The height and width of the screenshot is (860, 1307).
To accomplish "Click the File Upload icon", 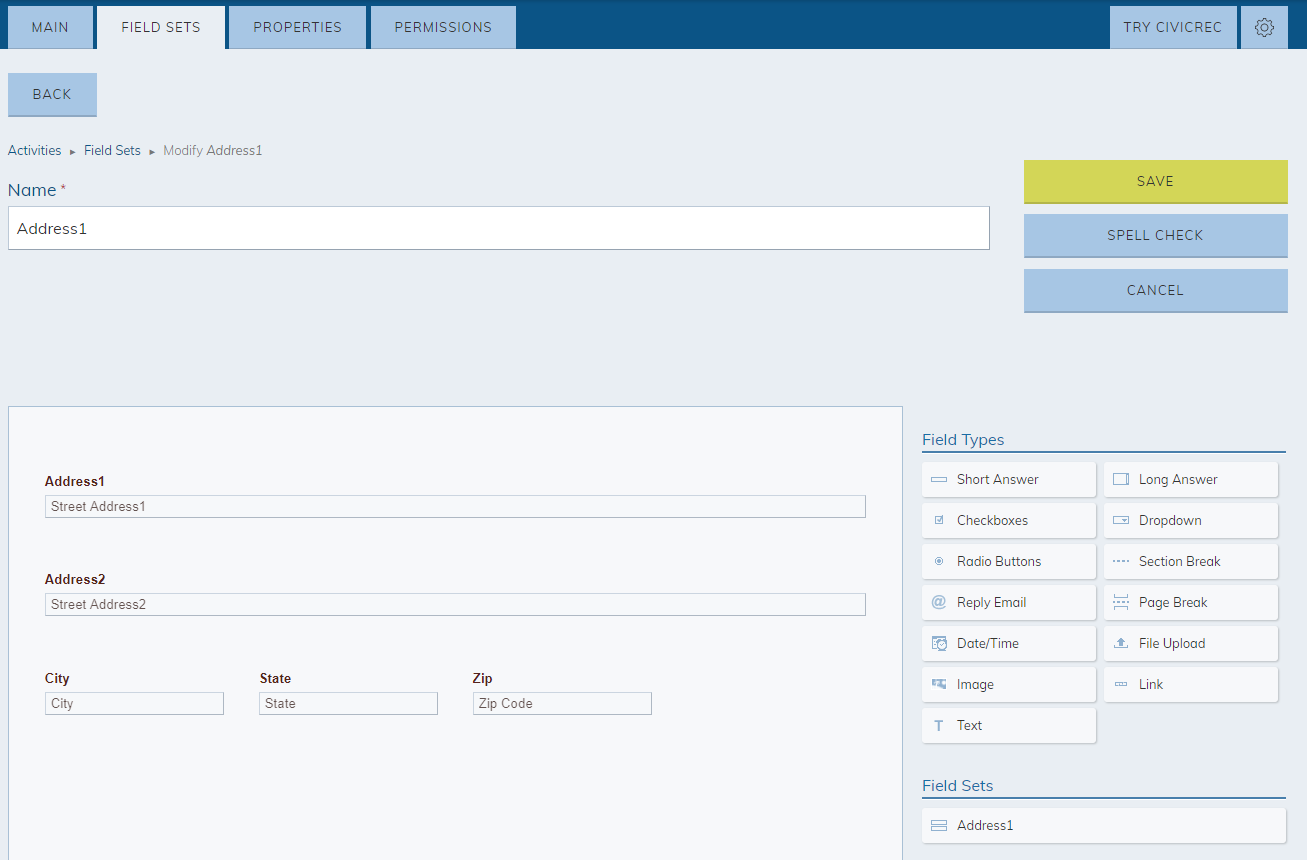I will point(1121,644).
